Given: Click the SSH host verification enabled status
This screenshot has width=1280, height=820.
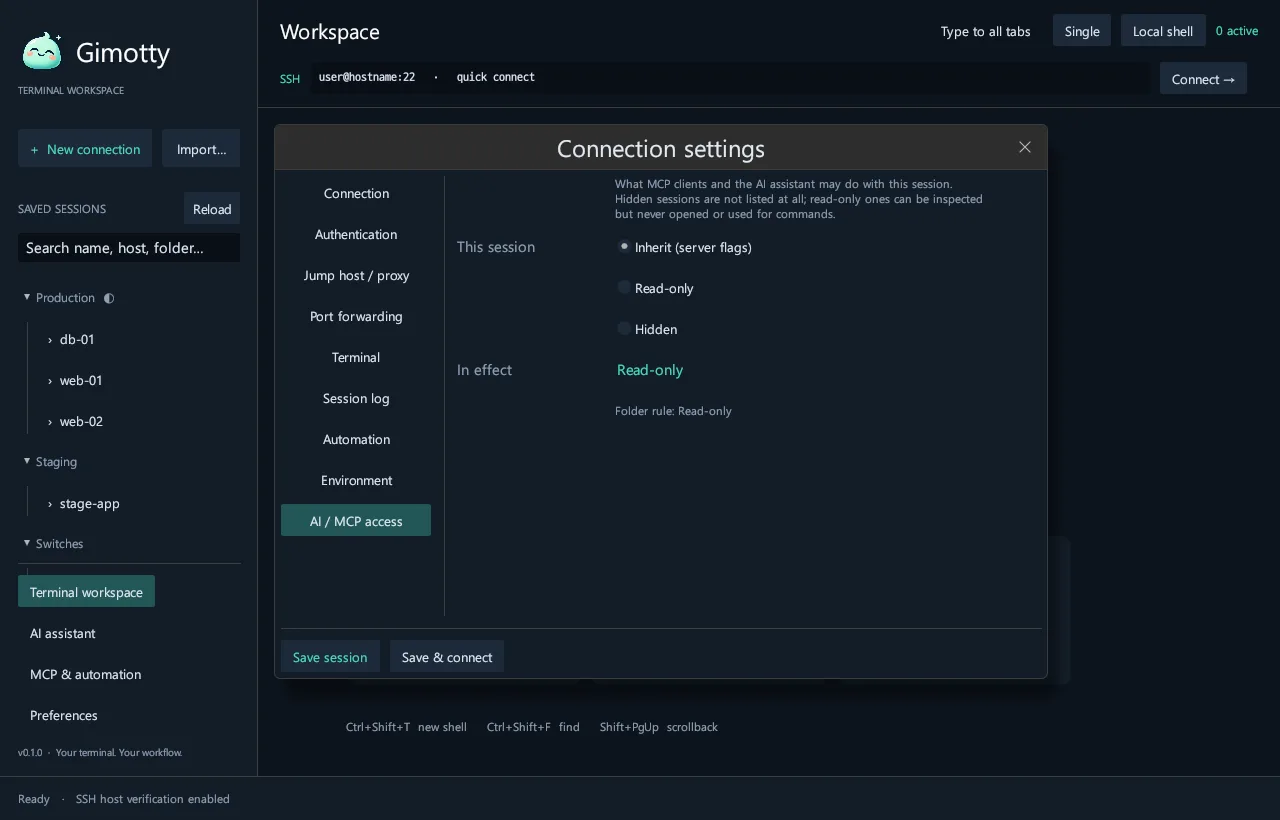Looking at the screenshot, I should 153,799.
